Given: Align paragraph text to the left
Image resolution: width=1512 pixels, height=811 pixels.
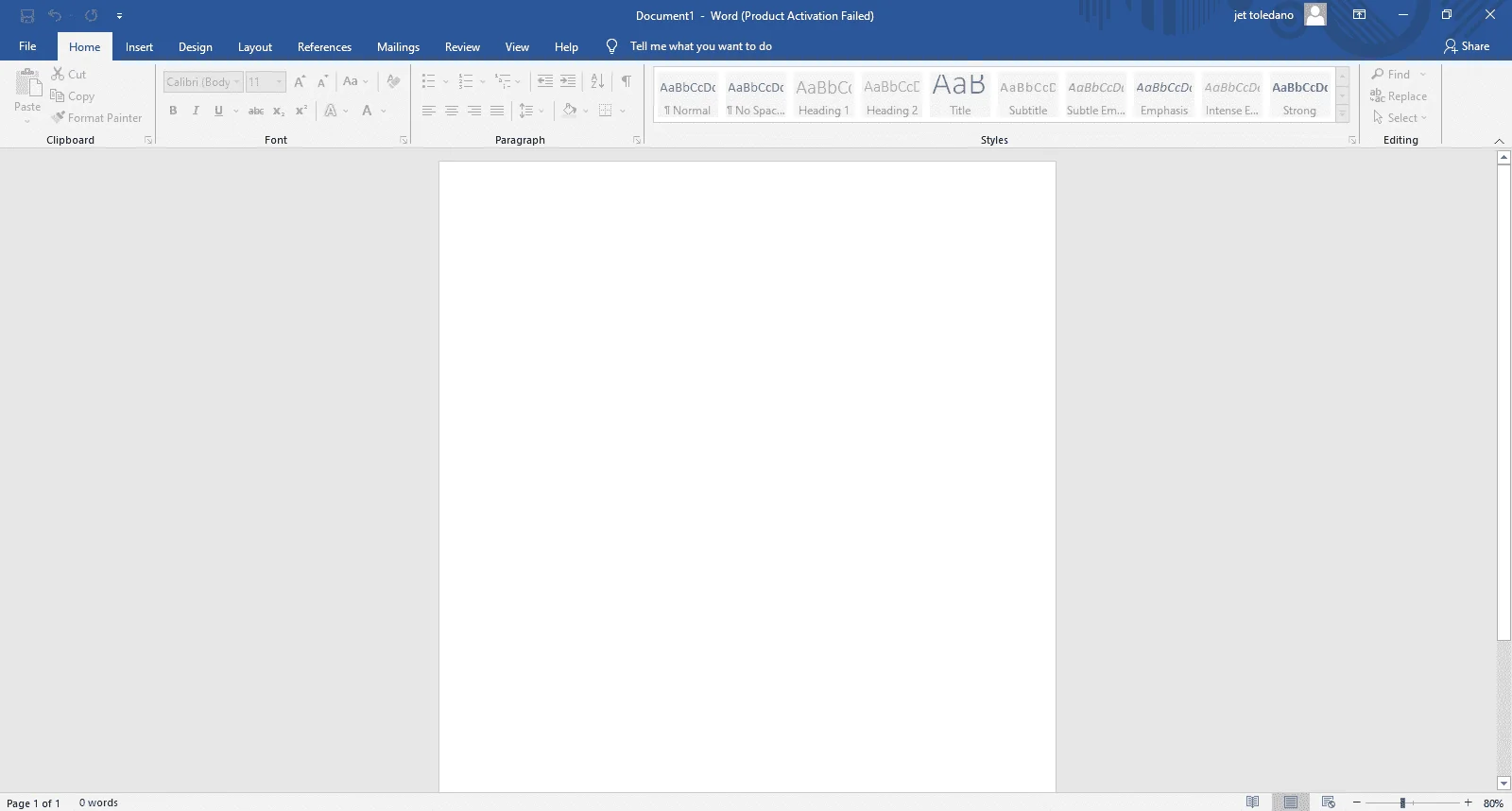Looking at the screenshot, I should [429, 111].
